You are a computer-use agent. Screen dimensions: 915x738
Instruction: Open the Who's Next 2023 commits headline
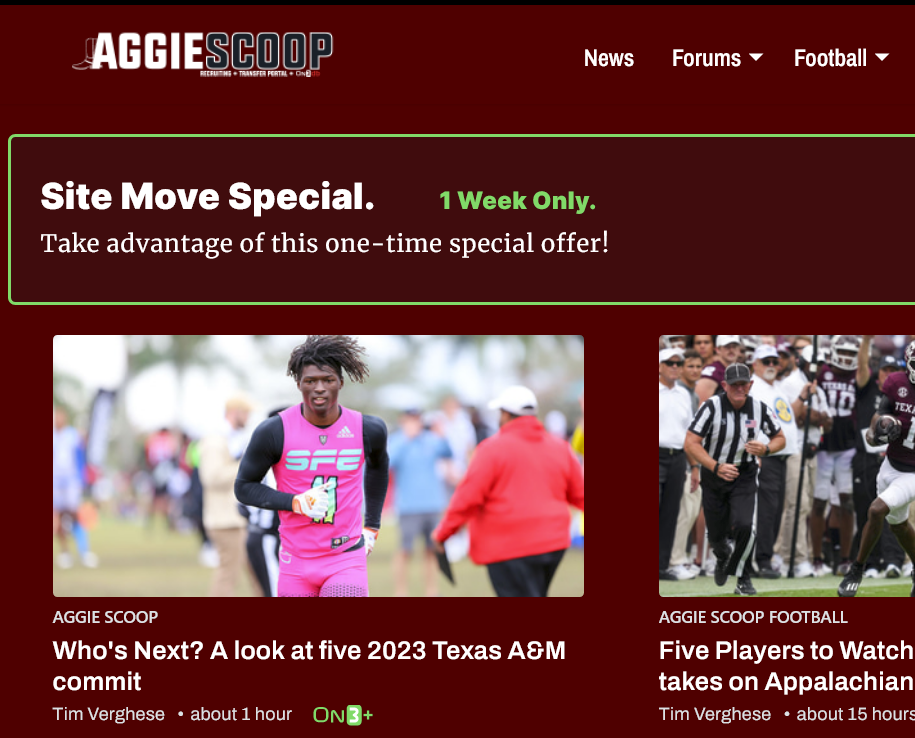click(x=309, y=666)
